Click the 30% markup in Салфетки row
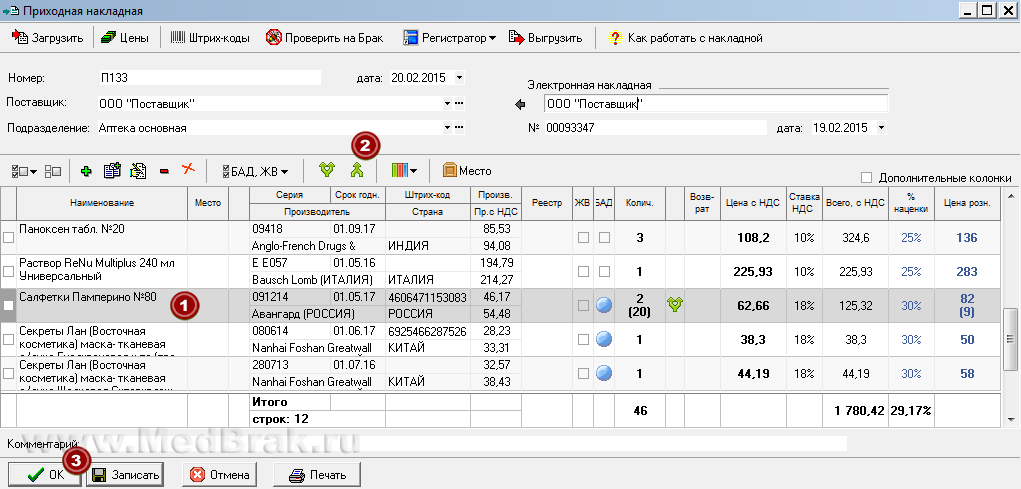Screen dimensions: 1021x489 pos(911,305)
